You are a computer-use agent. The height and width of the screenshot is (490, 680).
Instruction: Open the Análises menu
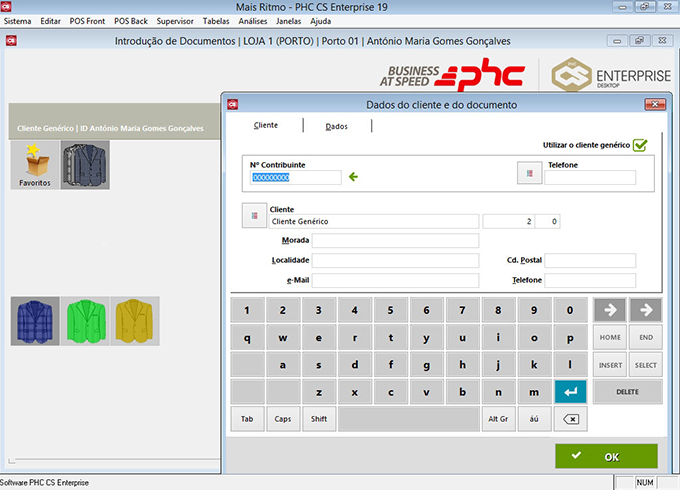click(253, 21)
